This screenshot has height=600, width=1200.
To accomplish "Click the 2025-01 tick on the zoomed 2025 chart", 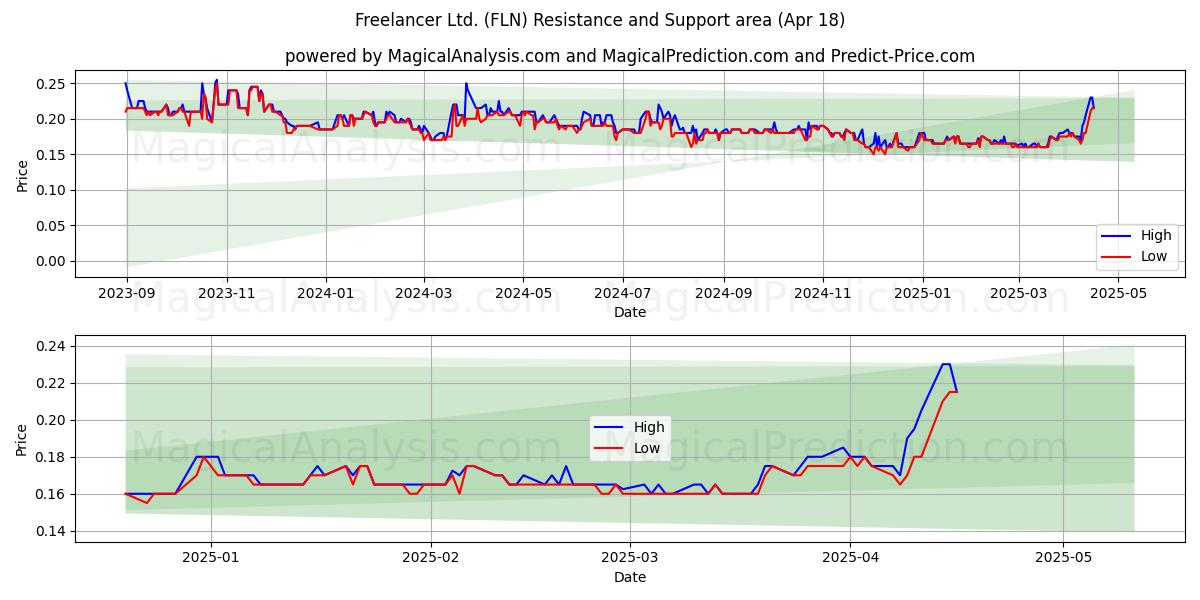I will pyautogui.click(x=211, y=559).
